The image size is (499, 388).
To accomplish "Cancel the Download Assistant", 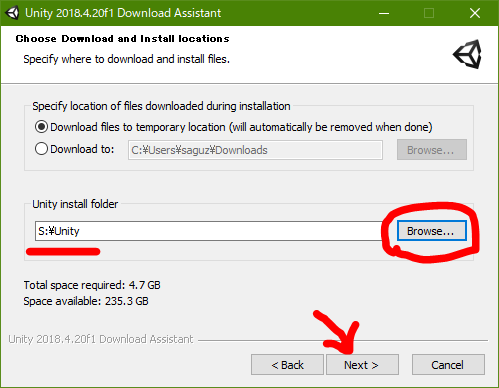I will (x=448, y=365).
